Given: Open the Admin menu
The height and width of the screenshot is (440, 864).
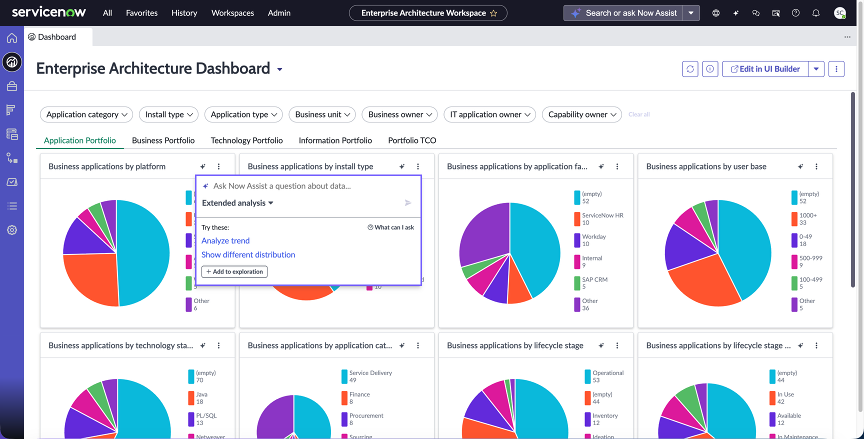Looking at the screenshot, I should 279,13.
